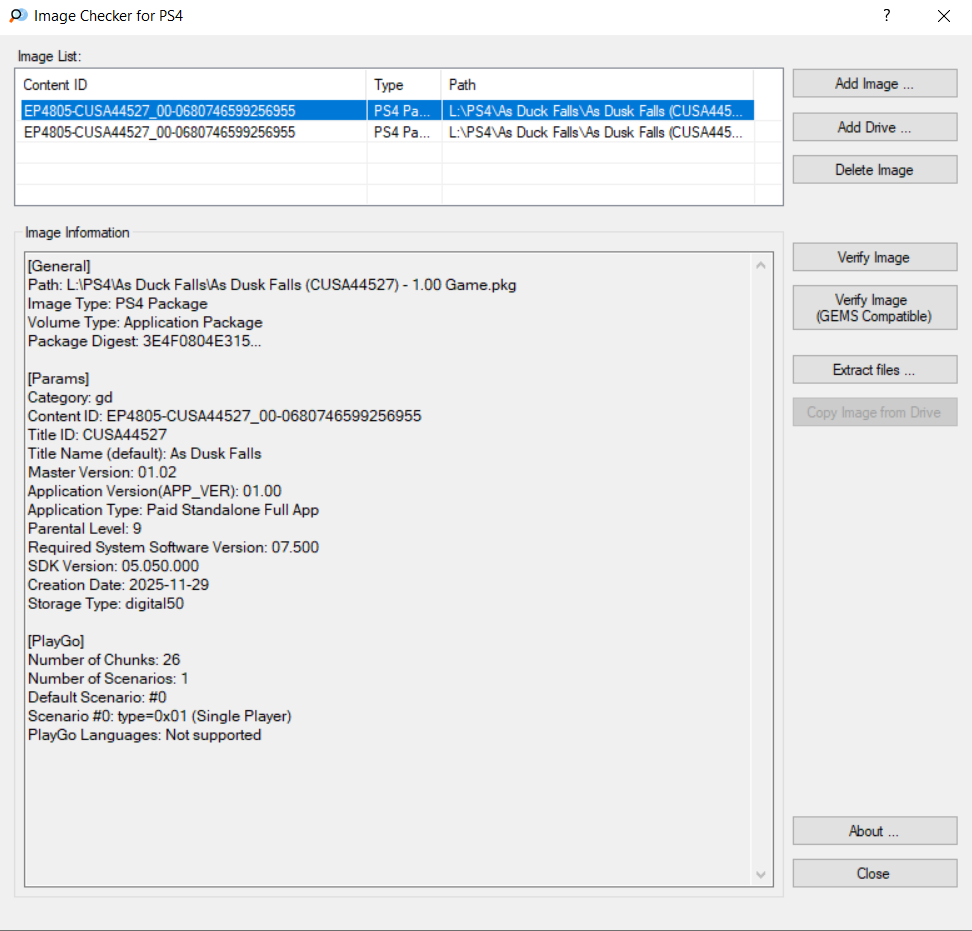Select the second image row in list
972x931 pixels.
click(x=190, y=132)
